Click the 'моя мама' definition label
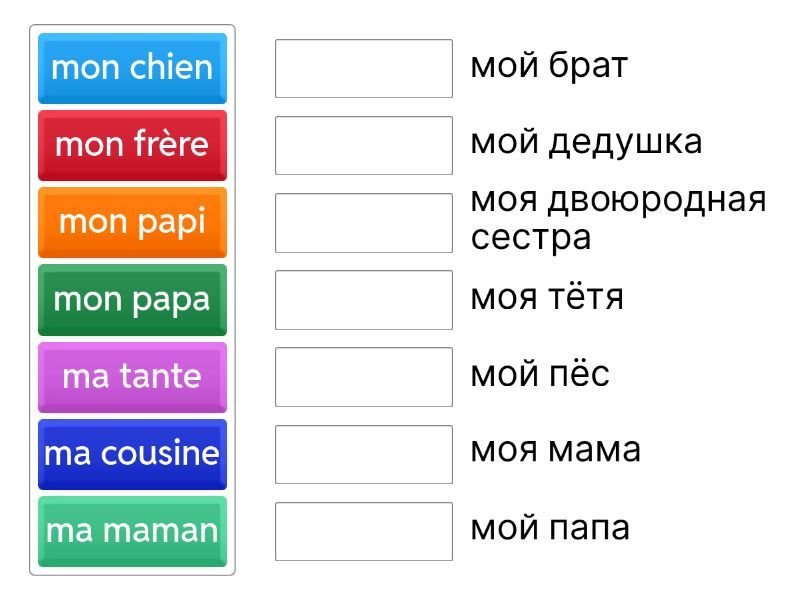The height and width of the screenshot is (600, 800). (x=555, y=450)
